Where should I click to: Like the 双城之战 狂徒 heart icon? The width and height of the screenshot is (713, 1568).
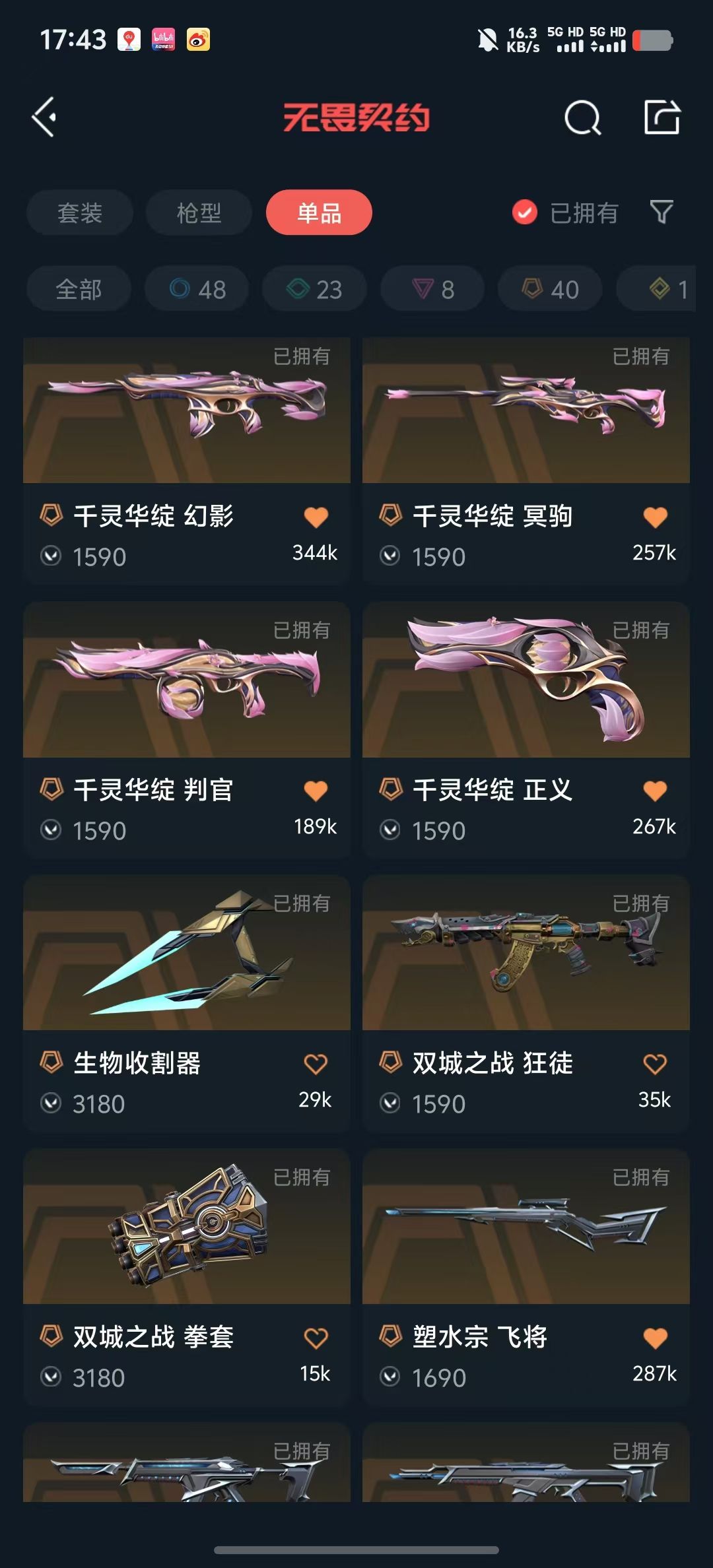(x=655, y=1064)
